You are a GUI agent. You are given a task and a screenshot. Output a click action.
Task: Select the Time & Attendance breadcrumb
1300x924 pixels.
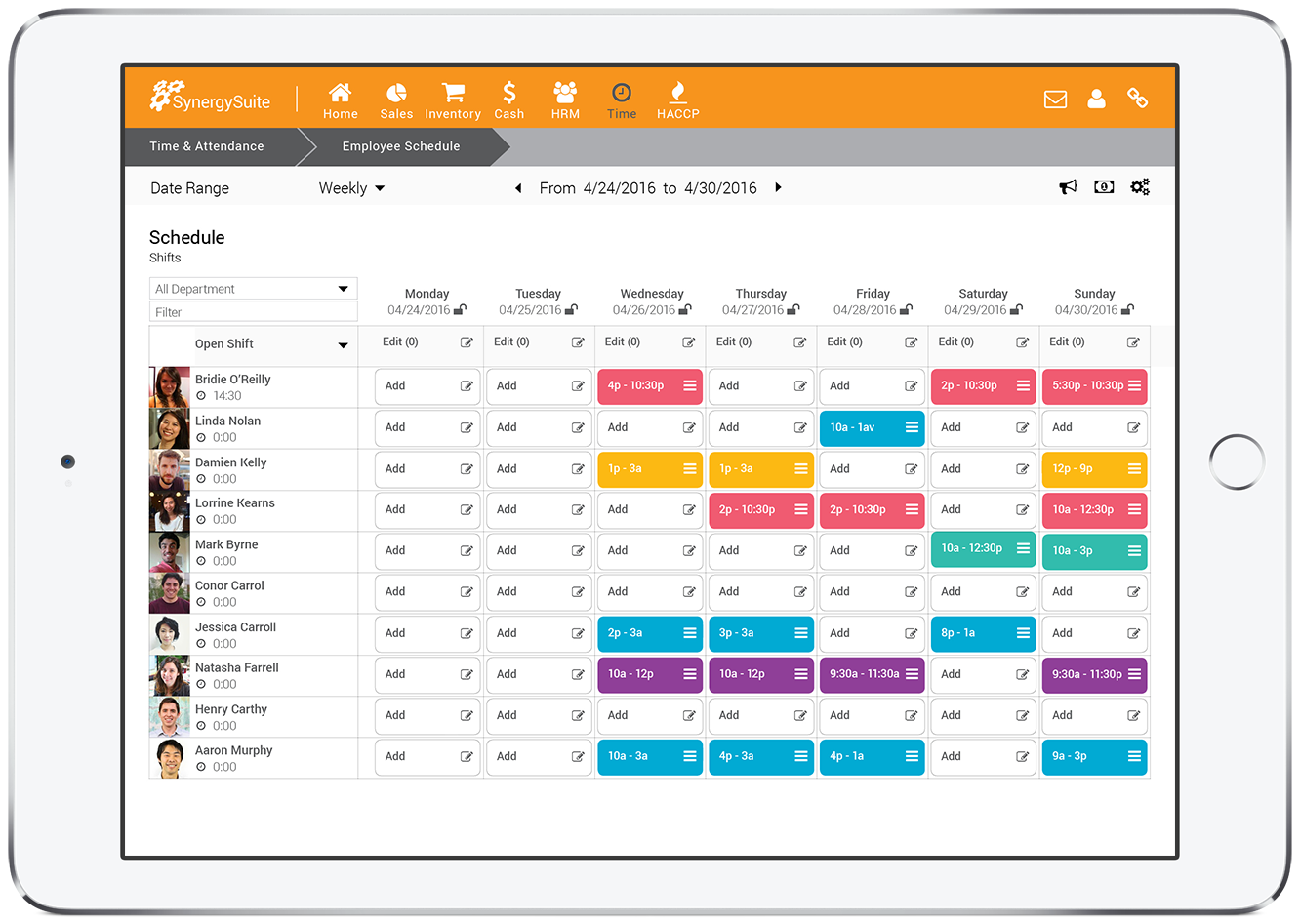tap(208, 146)
